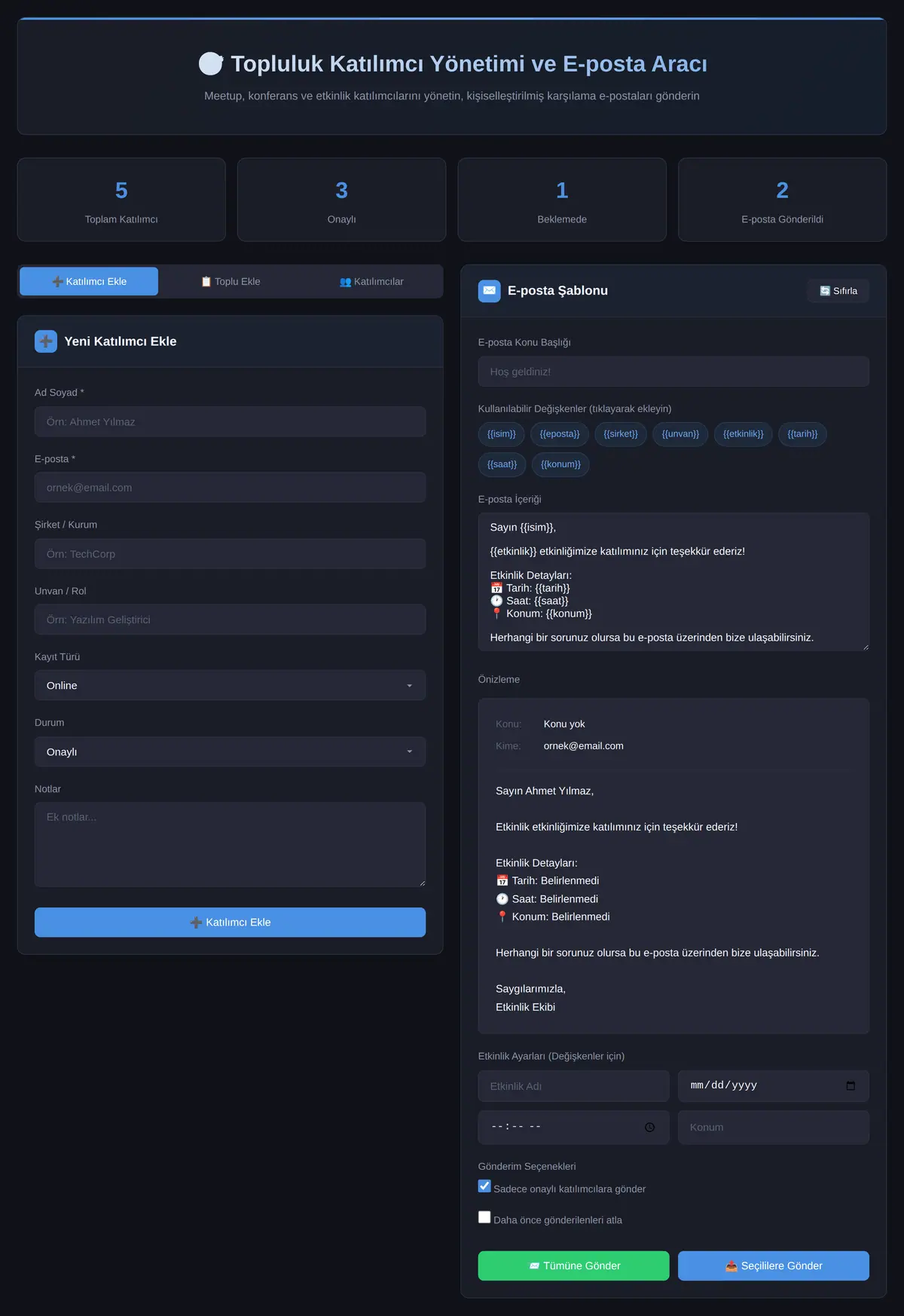Click the Beklemede stat card
Image resolution: width=904 pixels, height=1316 pixels.
point(562,200)
